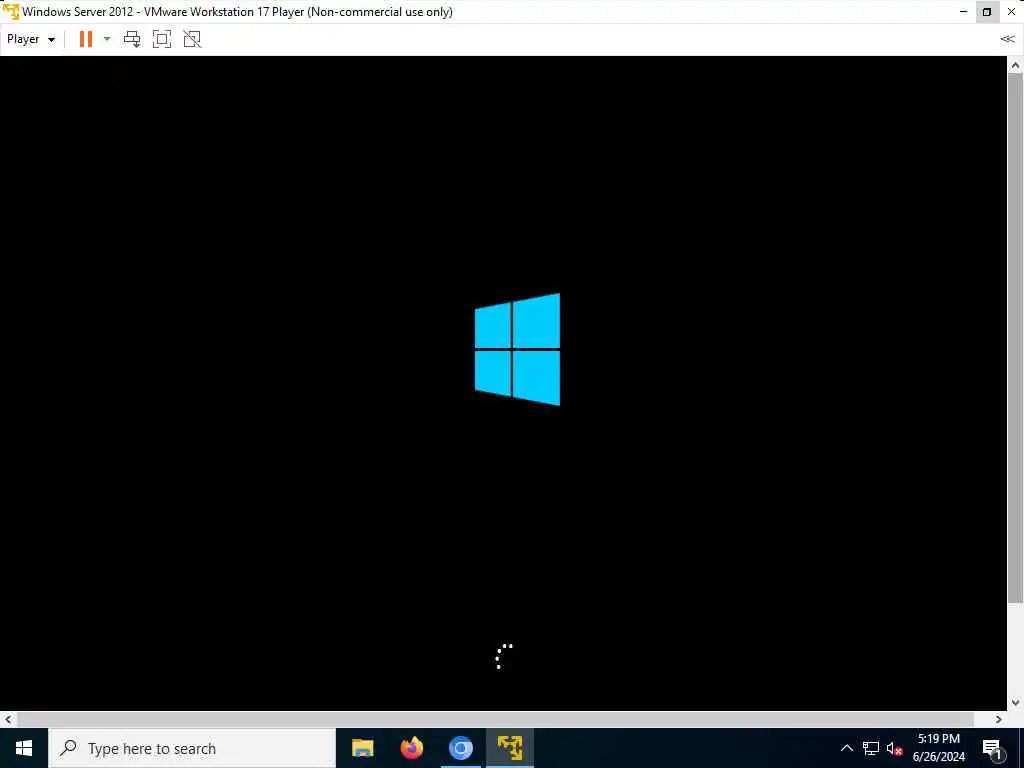Viewport: 1024px width, 768px height.
Task: Click the vertical scrollbar up arrow
Action: point(1015,65)
